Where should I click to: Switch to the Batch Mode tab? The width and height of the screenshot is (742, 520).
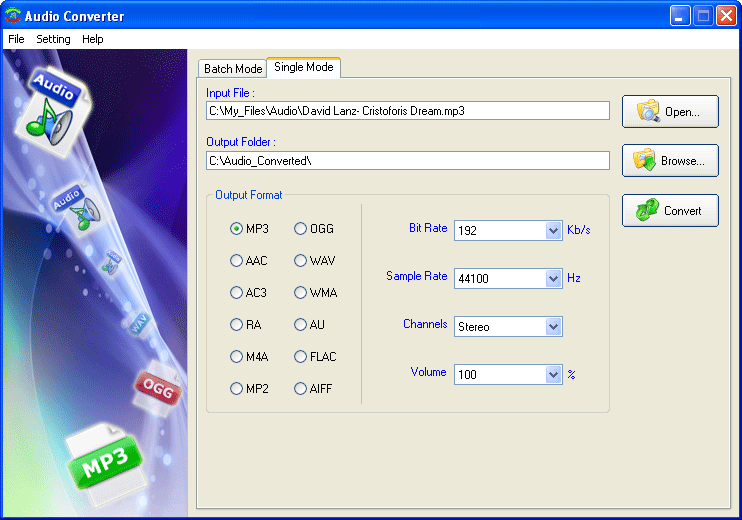233,69
